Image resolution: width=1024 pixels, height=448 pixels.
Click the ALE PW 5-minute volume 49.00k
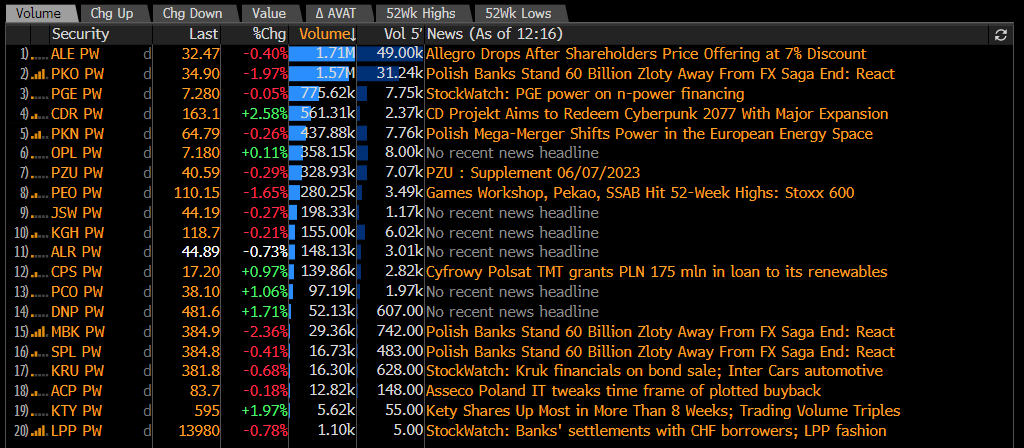point(400,54)
